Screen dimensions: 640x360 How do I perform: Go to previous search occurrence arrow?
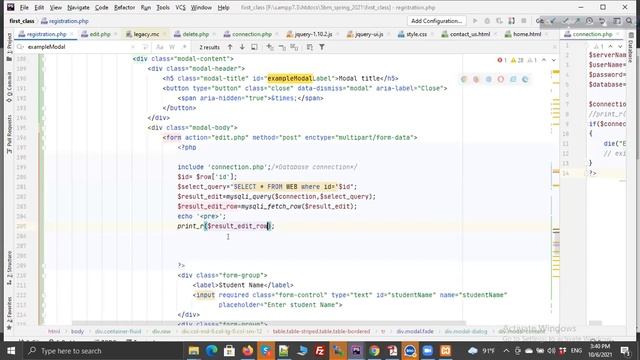230,47
